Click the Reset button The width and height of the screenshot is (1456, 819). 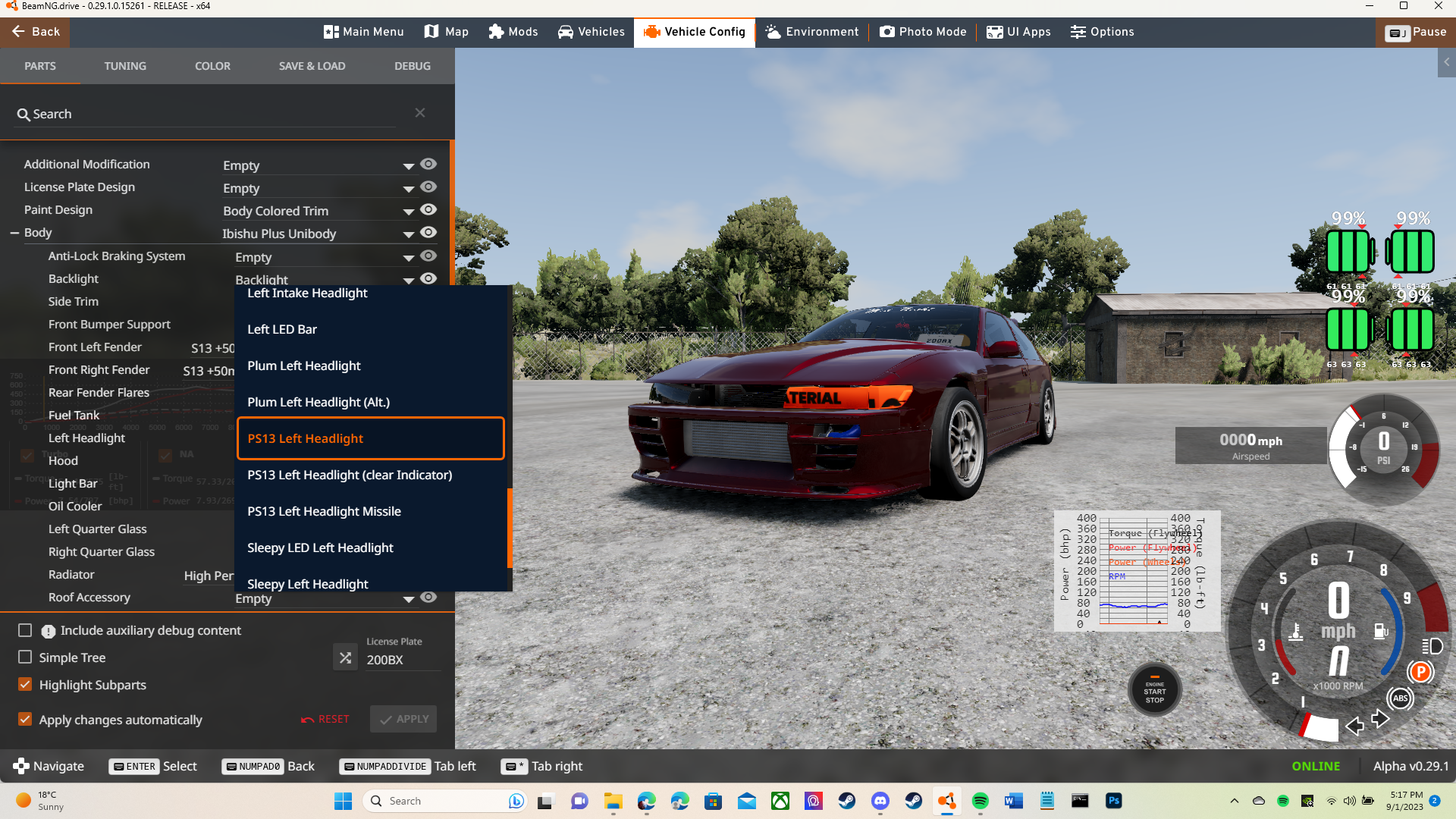click(325, 719)
